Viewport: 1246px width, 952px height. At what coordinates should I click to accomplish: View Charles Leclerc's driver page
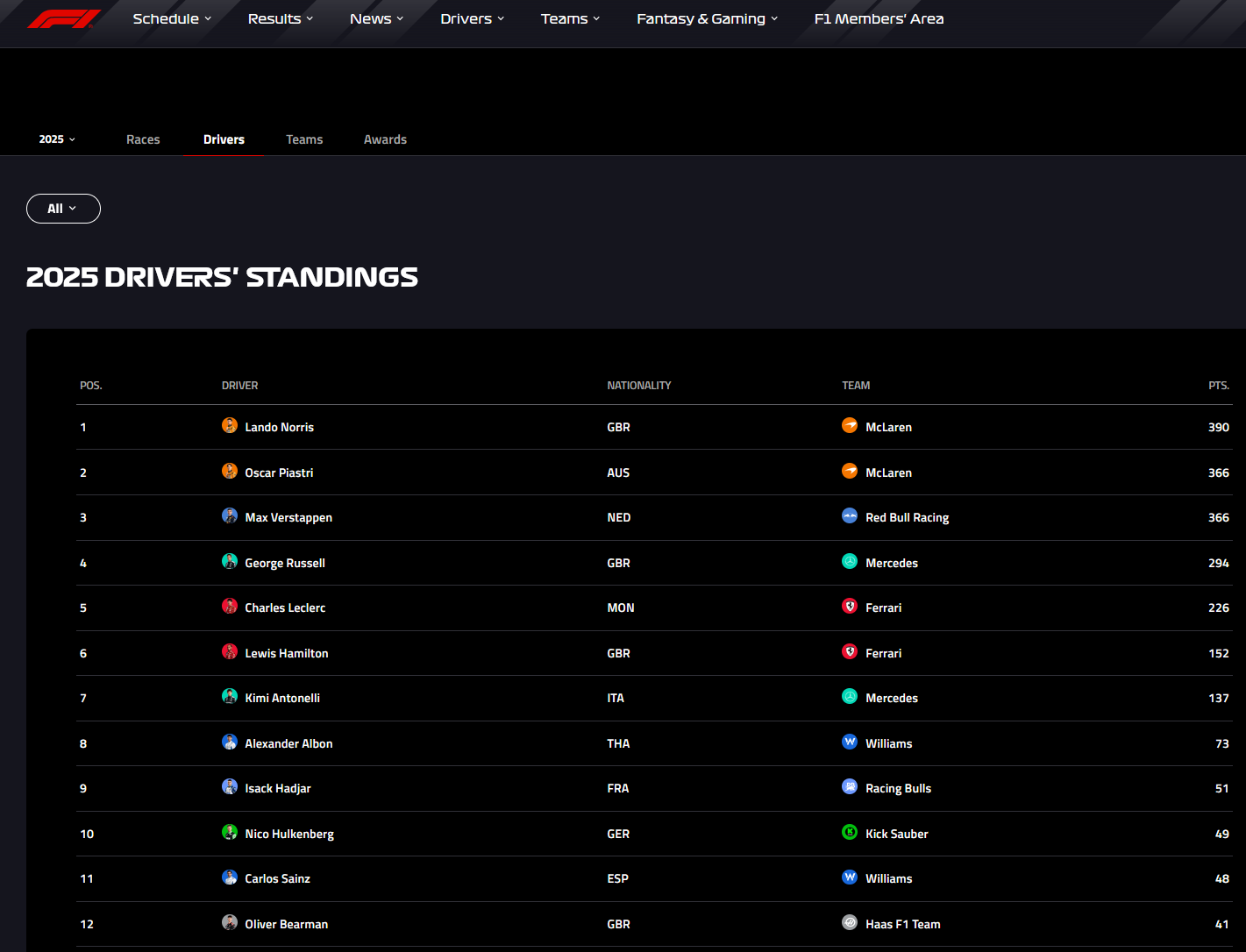pyautogui.click(x=285, y=607)
